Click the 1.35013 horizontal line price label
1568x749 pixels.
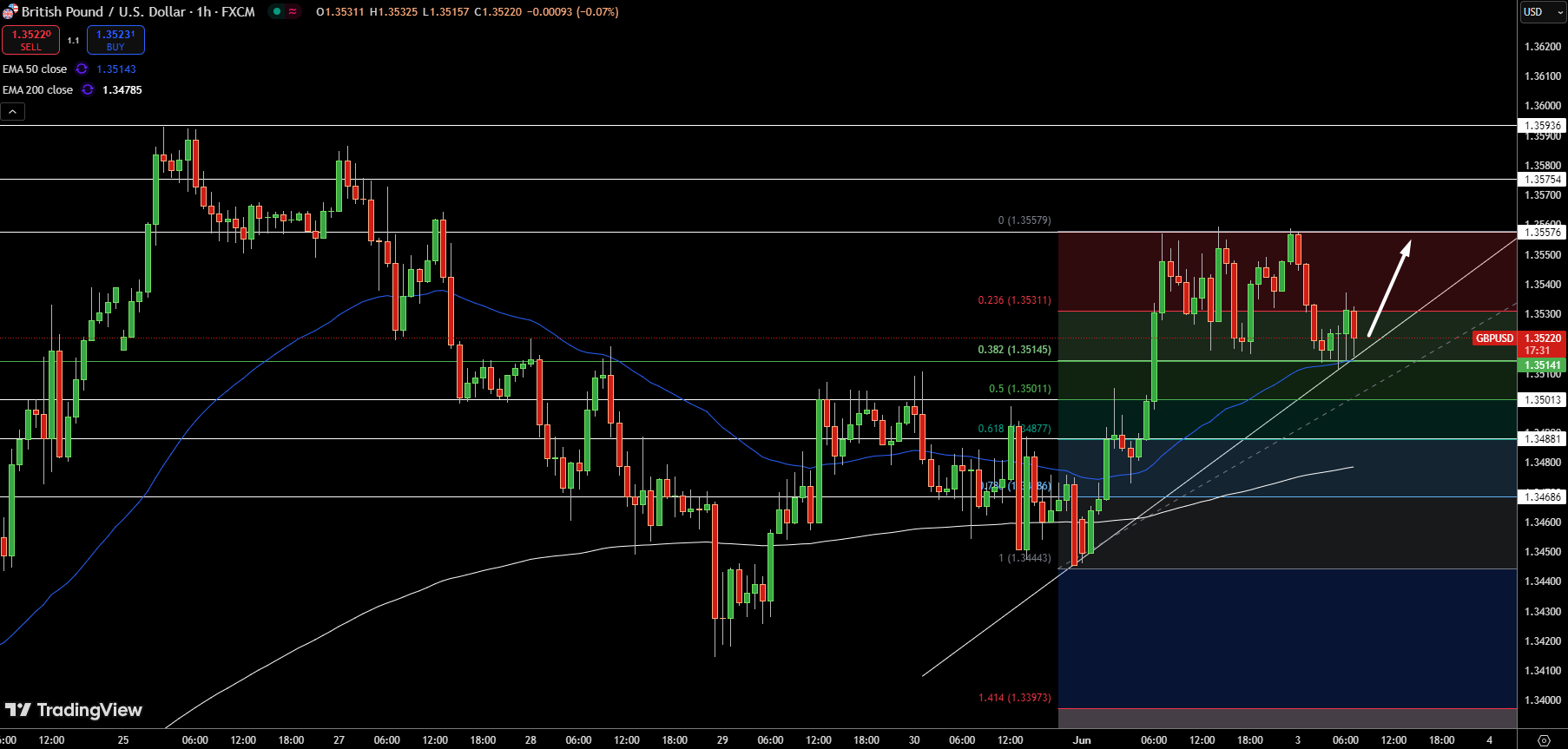tap(1543, 400)
